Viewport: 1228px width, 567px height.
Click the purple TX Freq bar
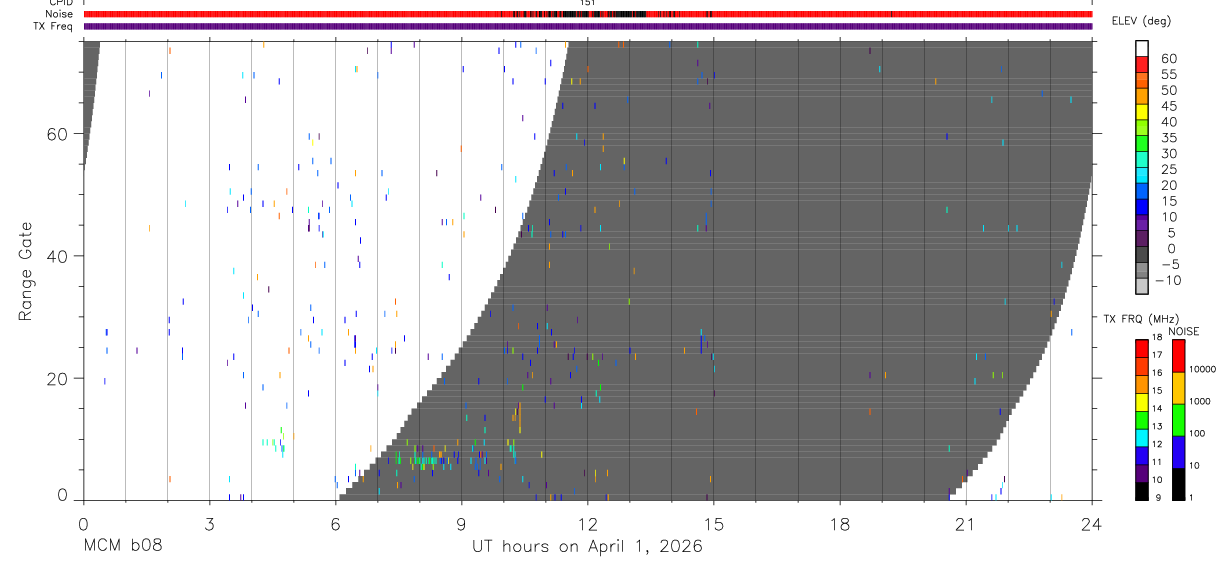pyautogui.click(x=587, y=26)
